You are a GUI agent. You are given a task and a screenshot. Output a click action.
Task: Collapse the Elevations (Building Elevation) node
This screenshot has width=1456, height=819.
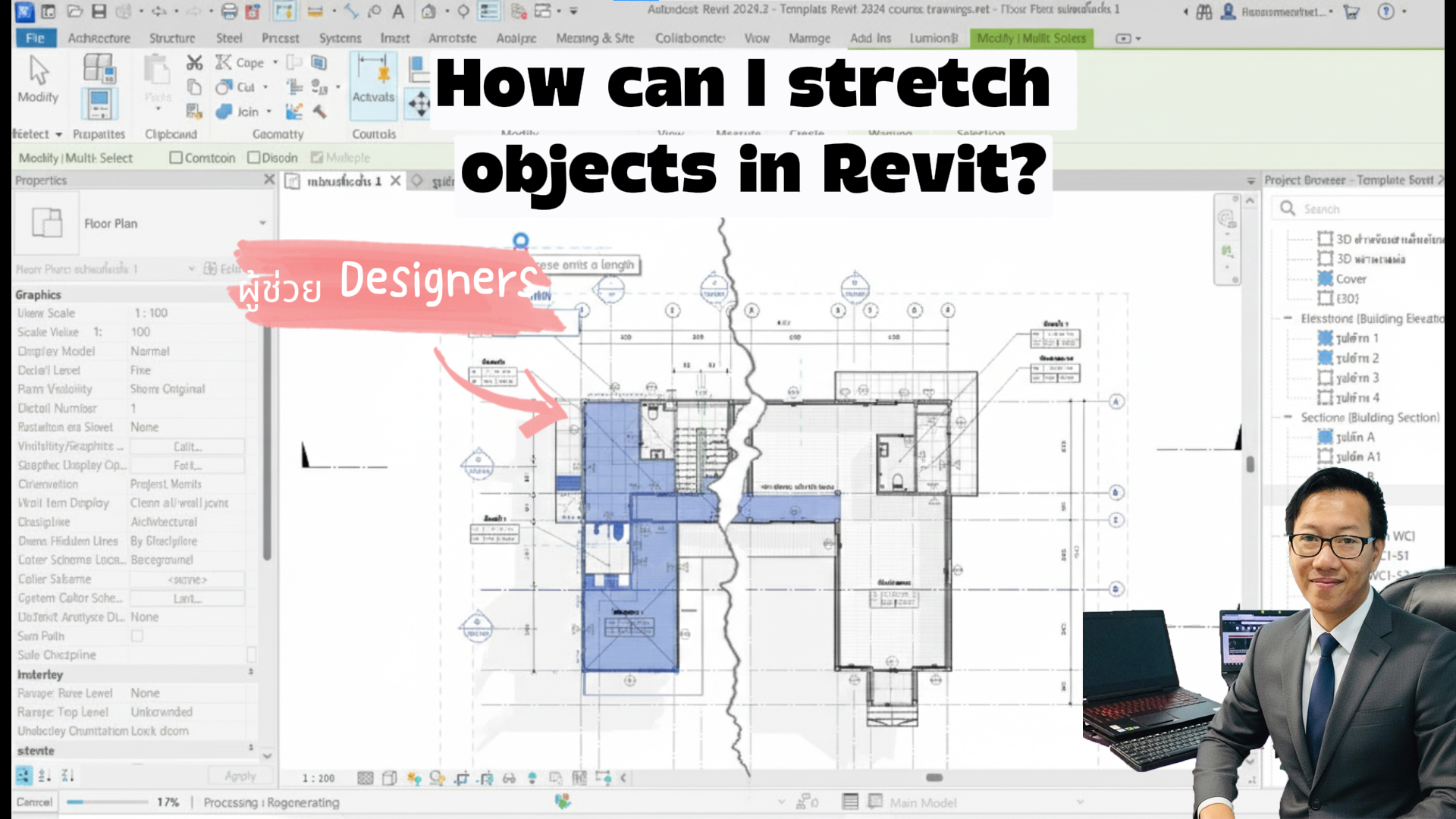[1288, 318]
